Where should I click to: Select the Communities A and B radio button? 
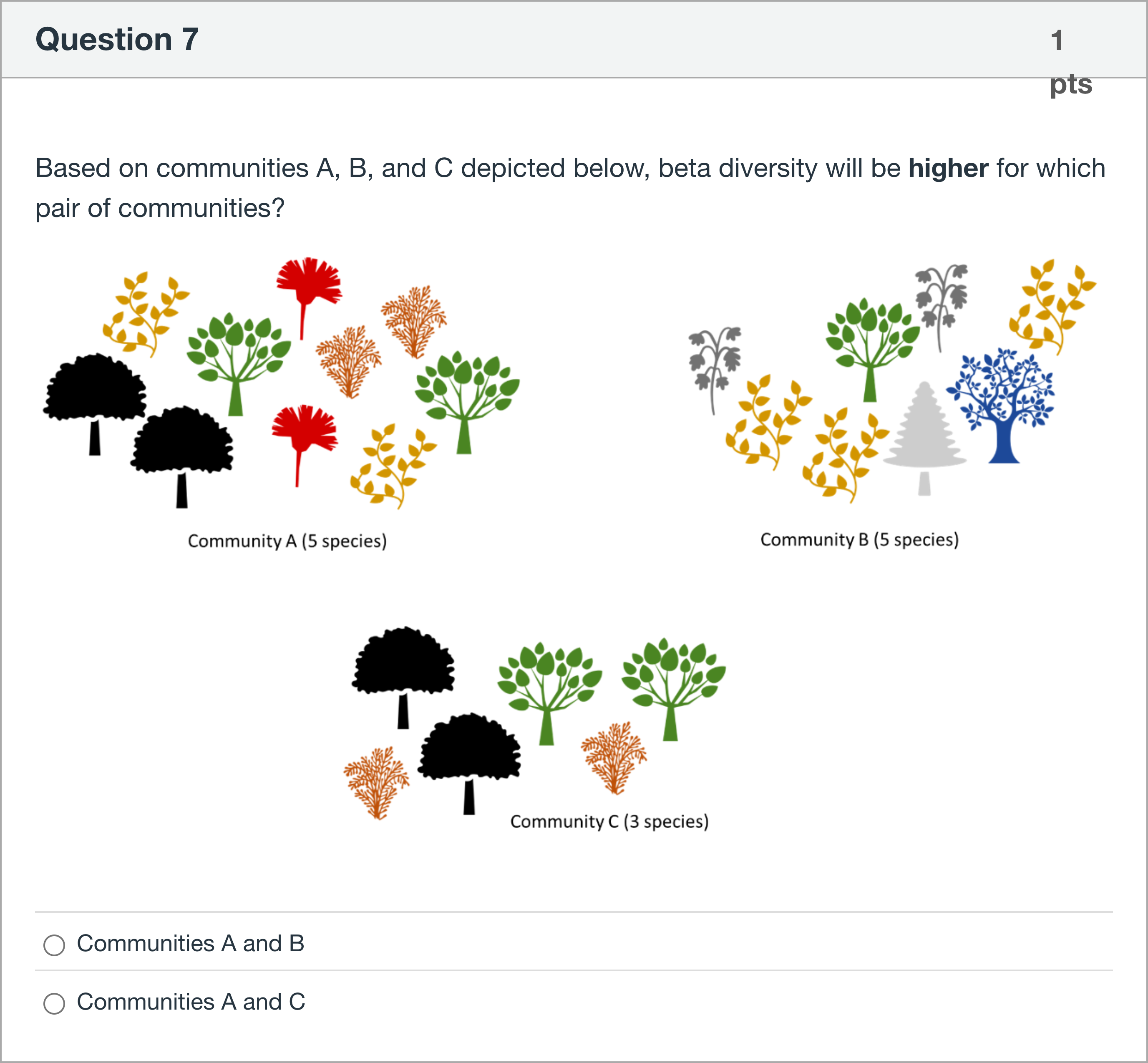[54, 945]
